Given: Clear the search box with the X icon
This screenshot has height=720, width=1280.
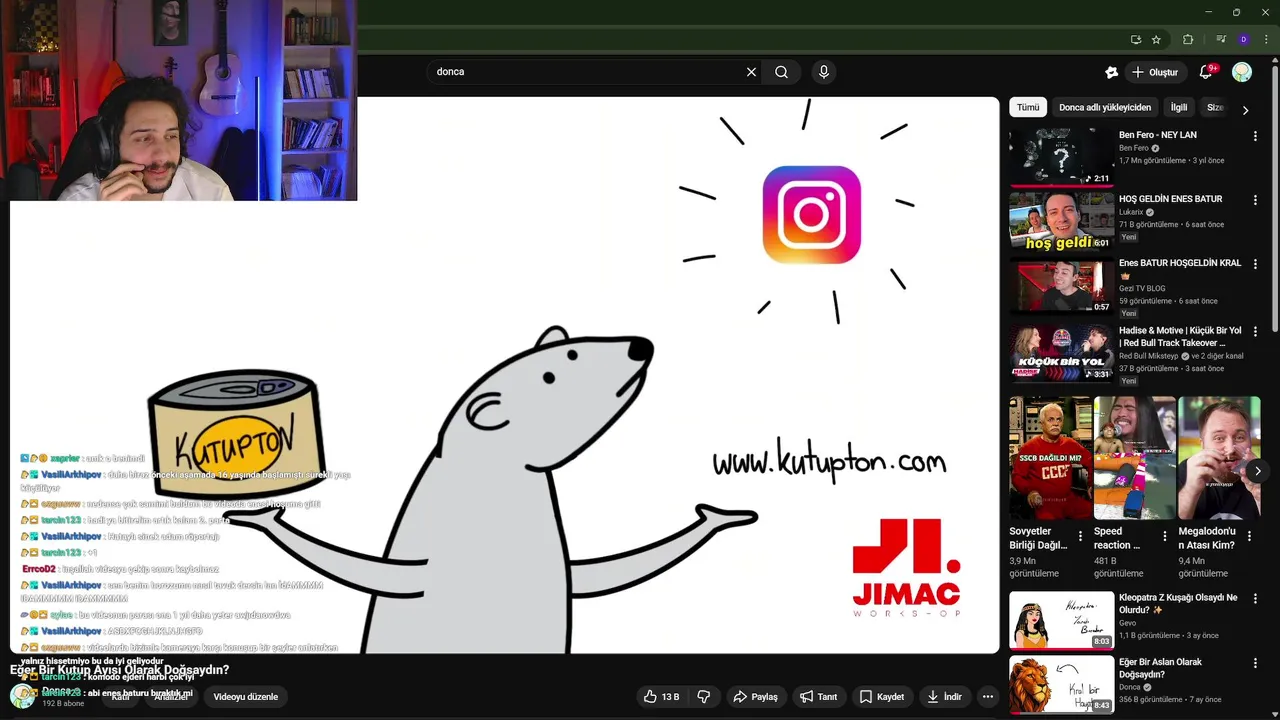Looking at the screenshot, I should point(751,72).
